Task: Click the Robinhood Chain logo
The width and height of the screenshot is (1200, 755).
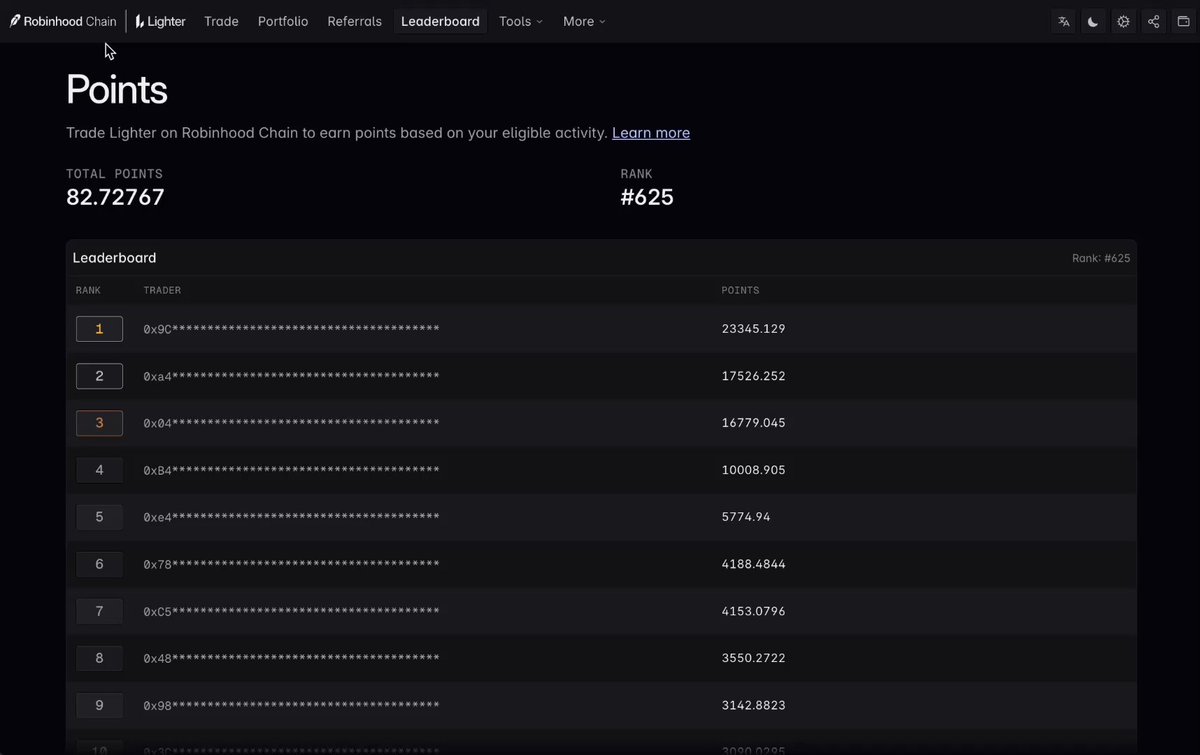Action: 63,21
